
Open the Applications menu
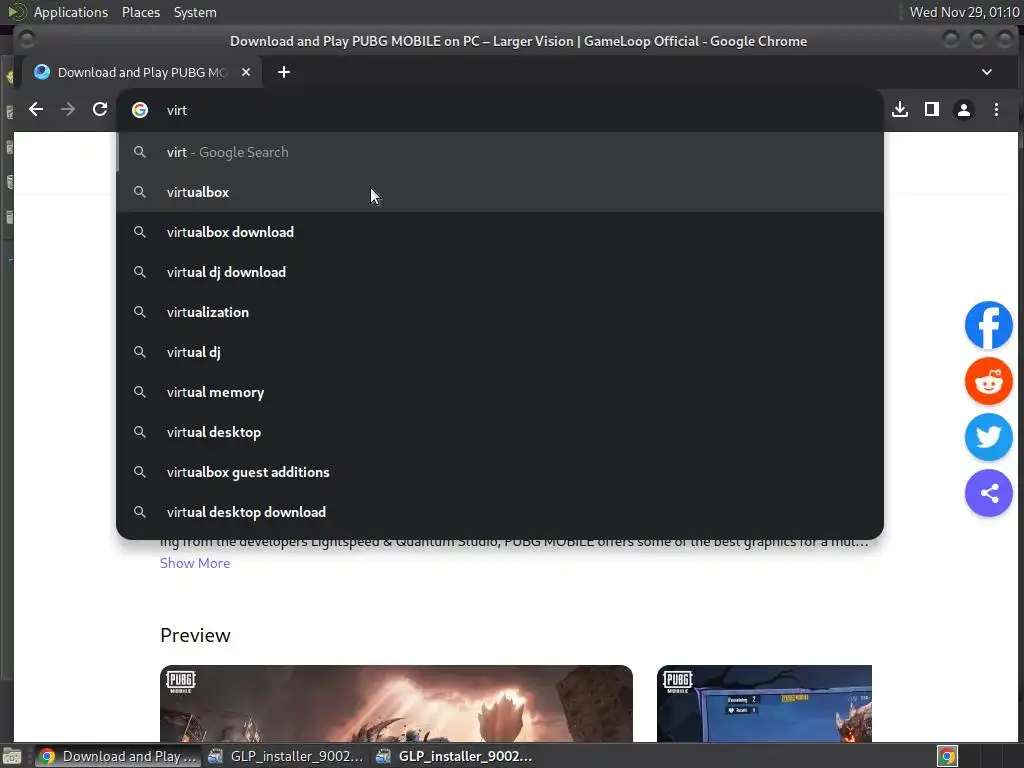tap(71, 12)
